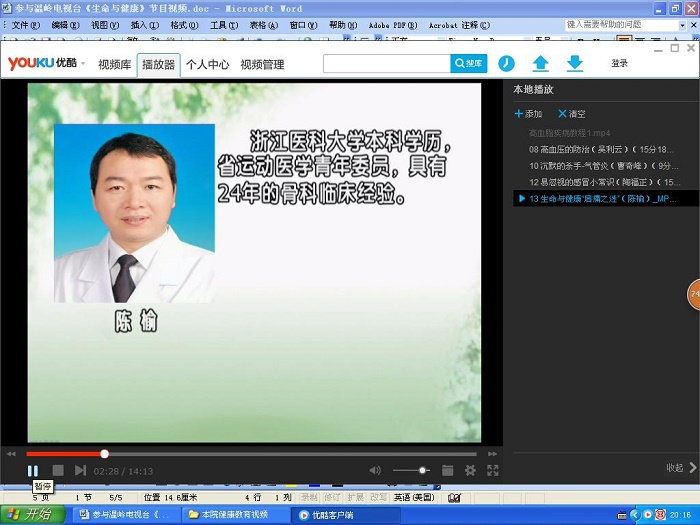Open the Windows 开始 start button
The width and height of the screenshot is (700, 525).
pos(32,515)
